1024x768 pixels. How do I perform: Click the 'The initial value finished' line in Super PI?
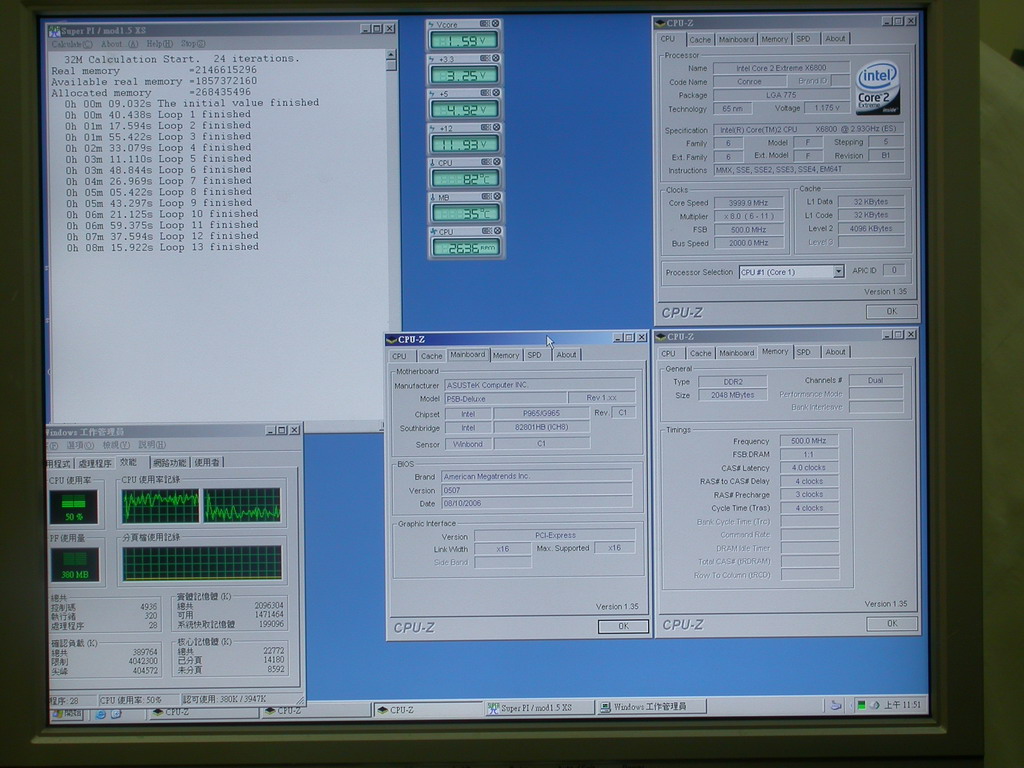[x=191, y=103]
